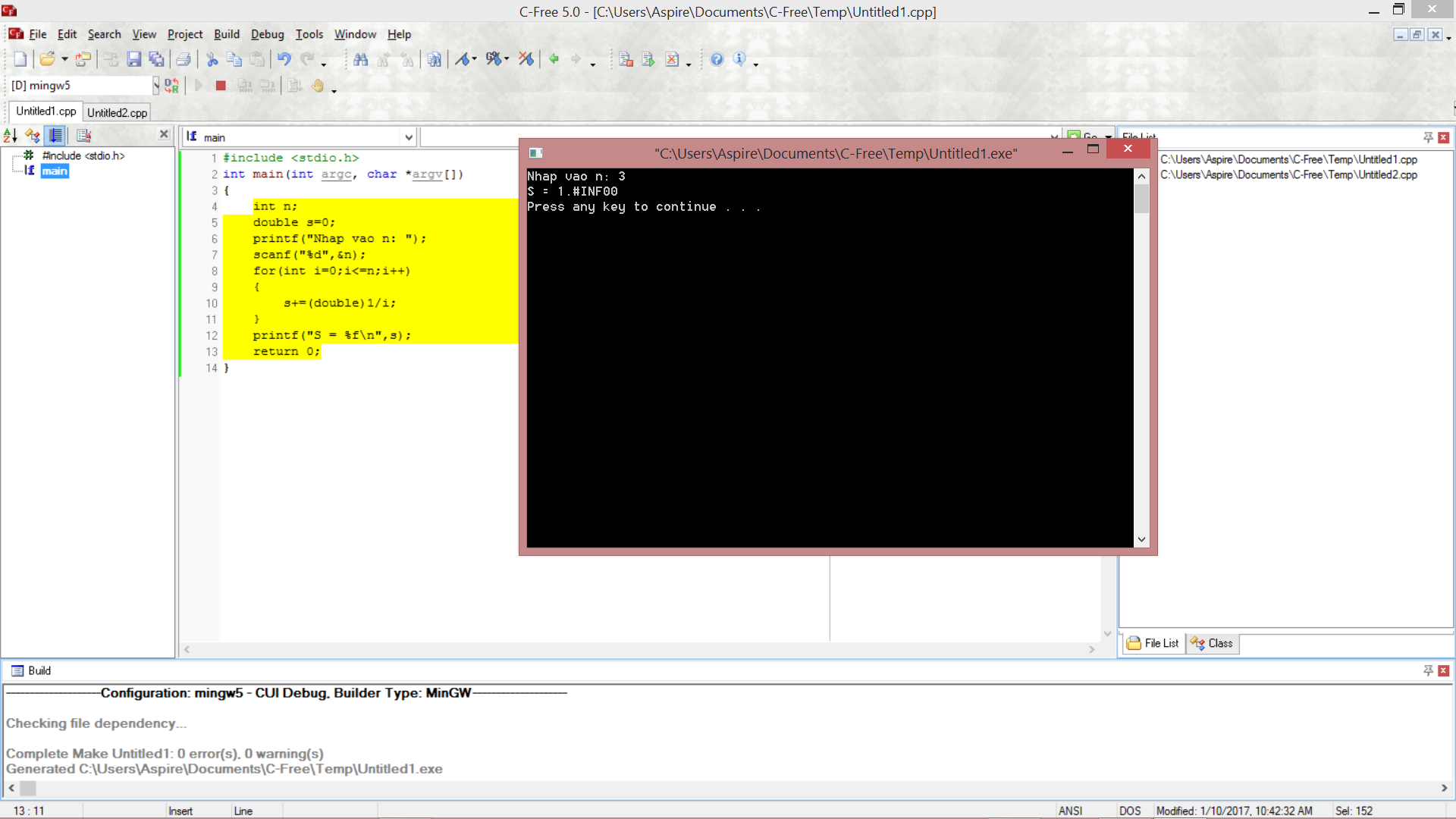Open the mingw5 build configuration dropdown
The width and height of the screenshot is (1456, 819).
[x=155, y=86]
